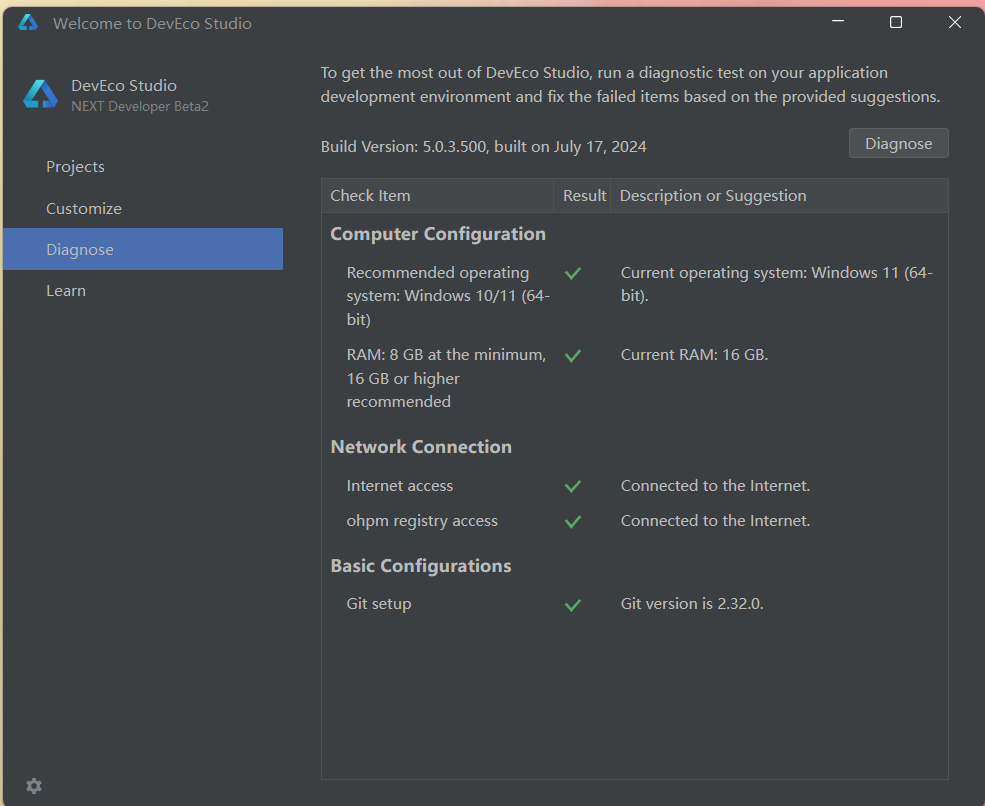The height and width of the screenshot is (806, 985).
Task: Click the operating system check mark
Action: (572, 273)
